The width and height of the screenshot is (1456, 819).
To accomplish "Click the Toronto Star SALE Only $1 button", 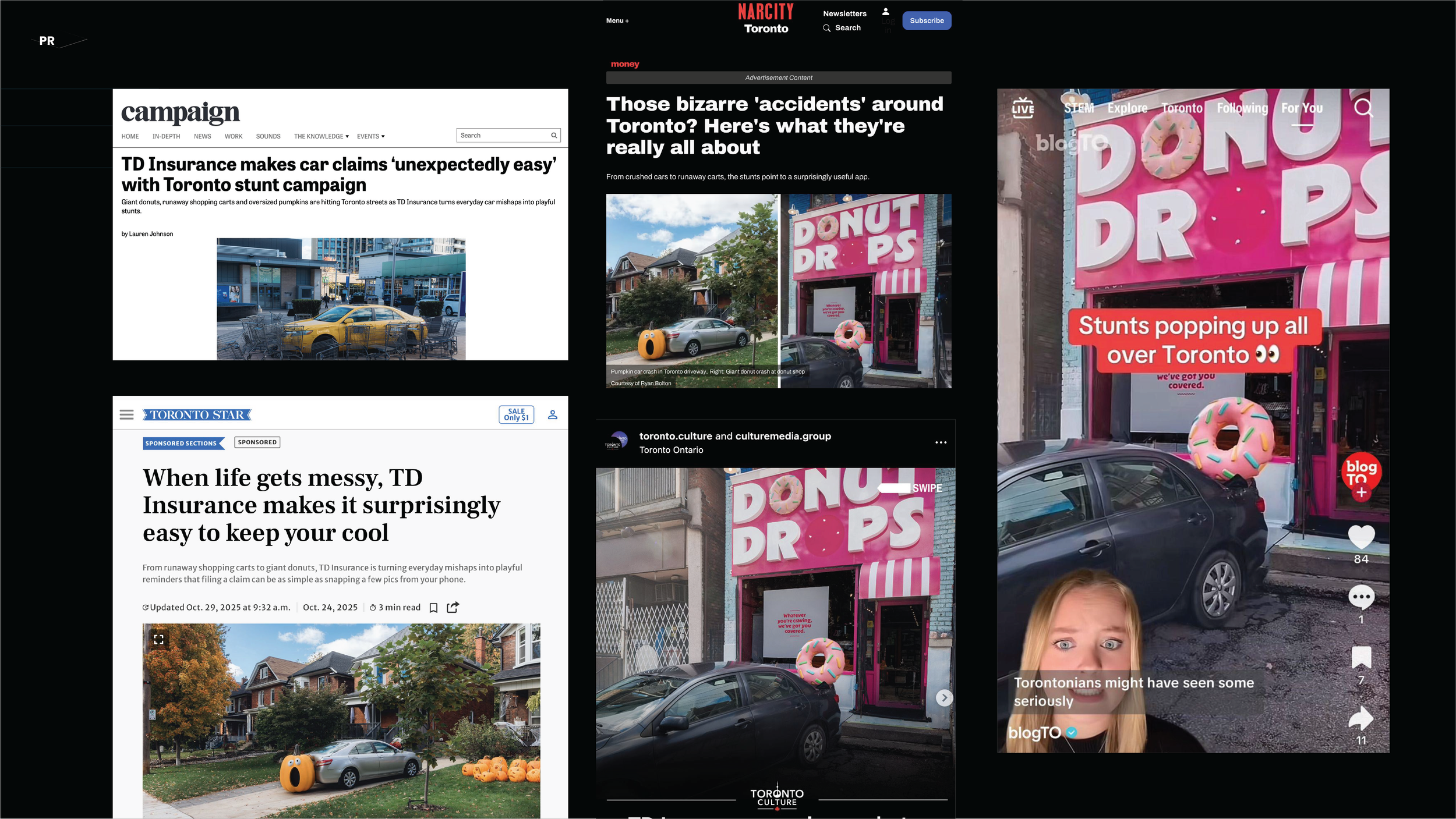I will pos(517,414).
